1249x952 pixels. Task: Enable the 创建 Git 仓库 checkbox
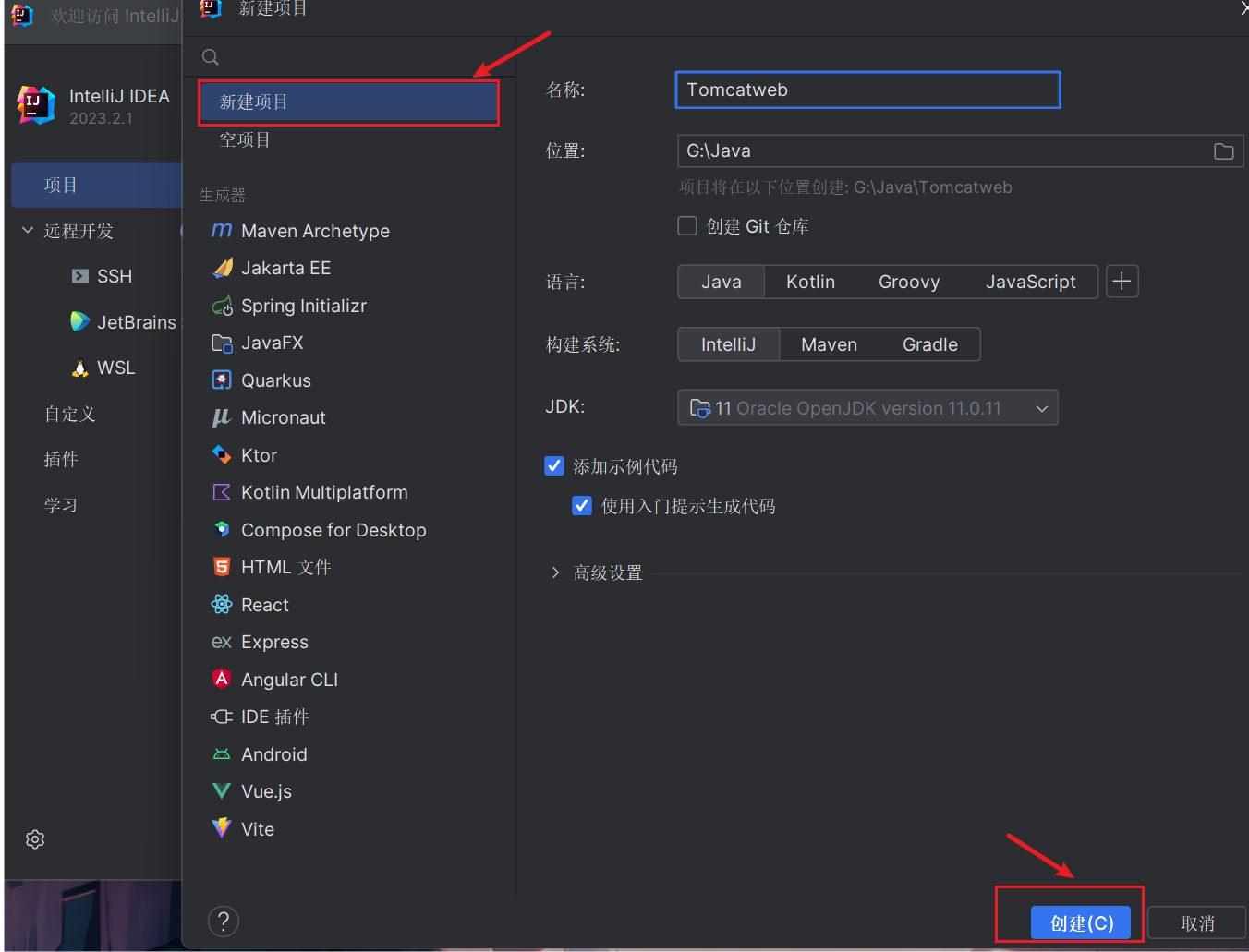pyautogui.click(x=687, y=226)
